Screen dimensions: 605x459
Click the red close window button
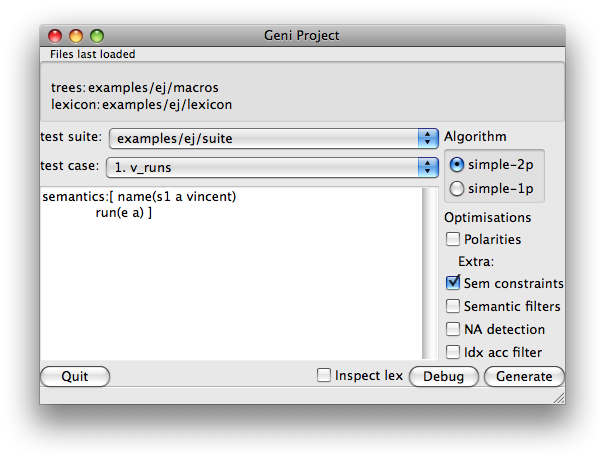coord(55,36)
